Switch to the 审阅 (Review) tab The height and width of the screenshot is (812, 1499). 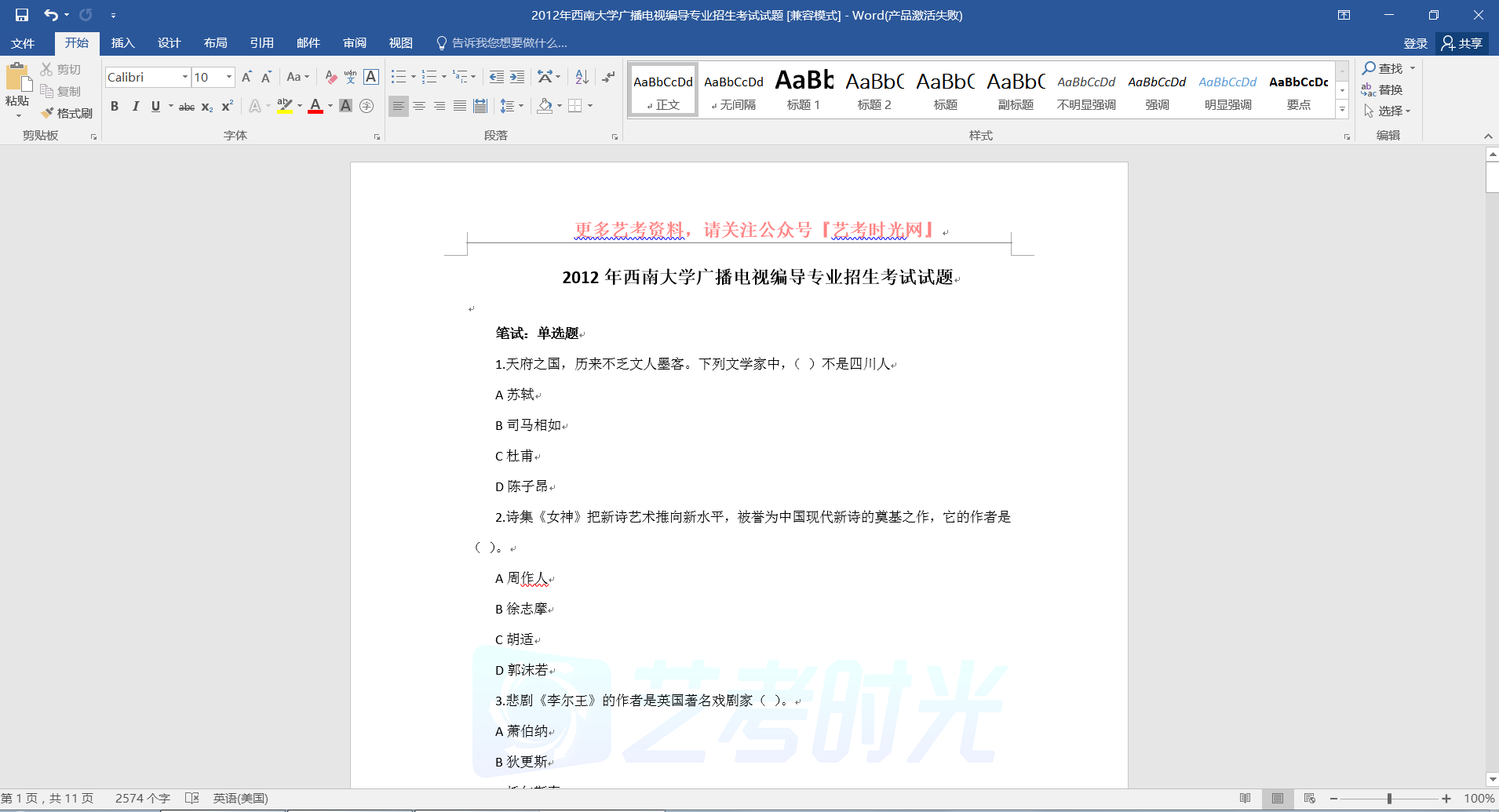tap(354, 43)
